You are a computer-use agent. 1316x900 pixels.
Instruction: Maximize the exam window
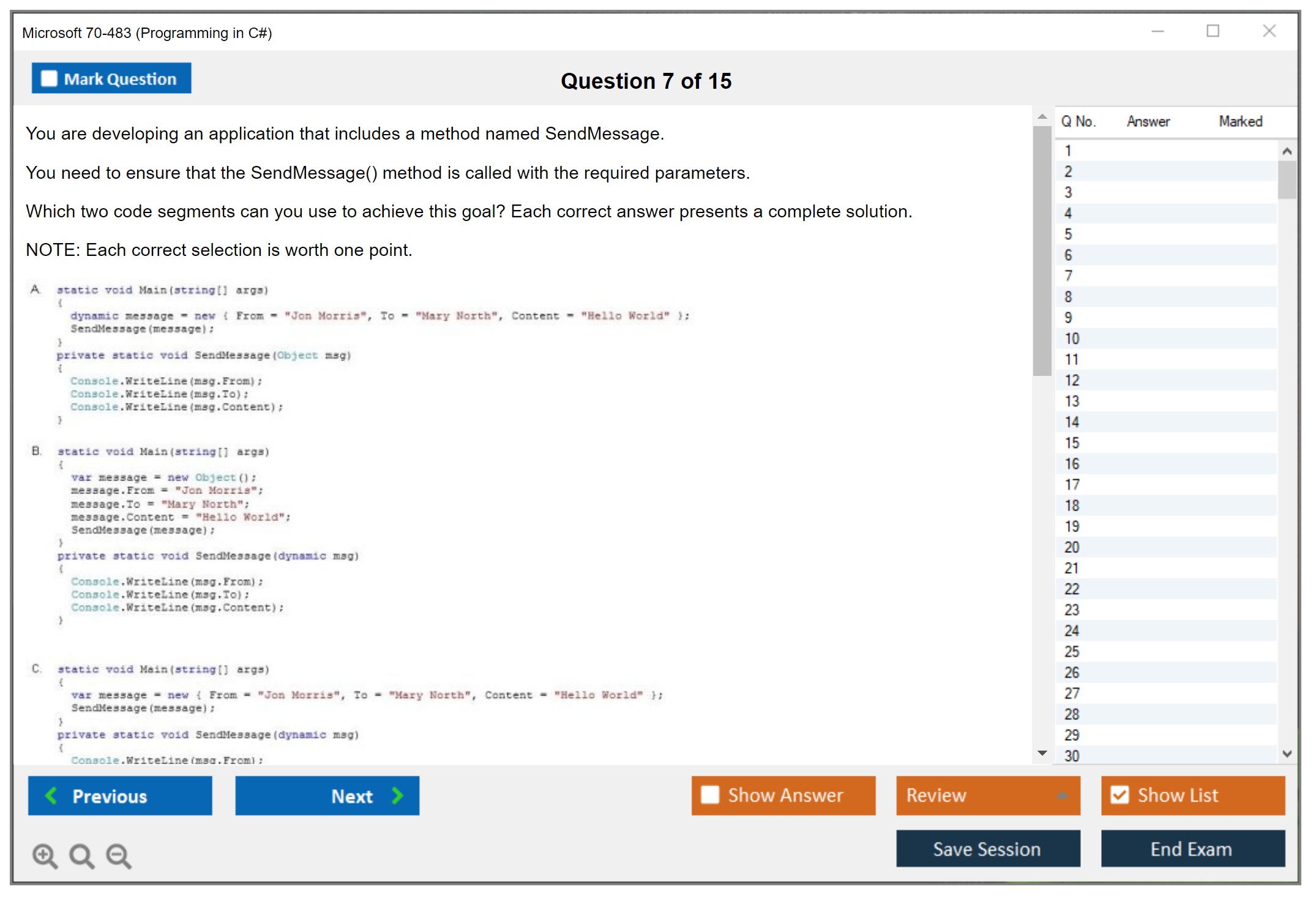click(x=1213, y=31)
